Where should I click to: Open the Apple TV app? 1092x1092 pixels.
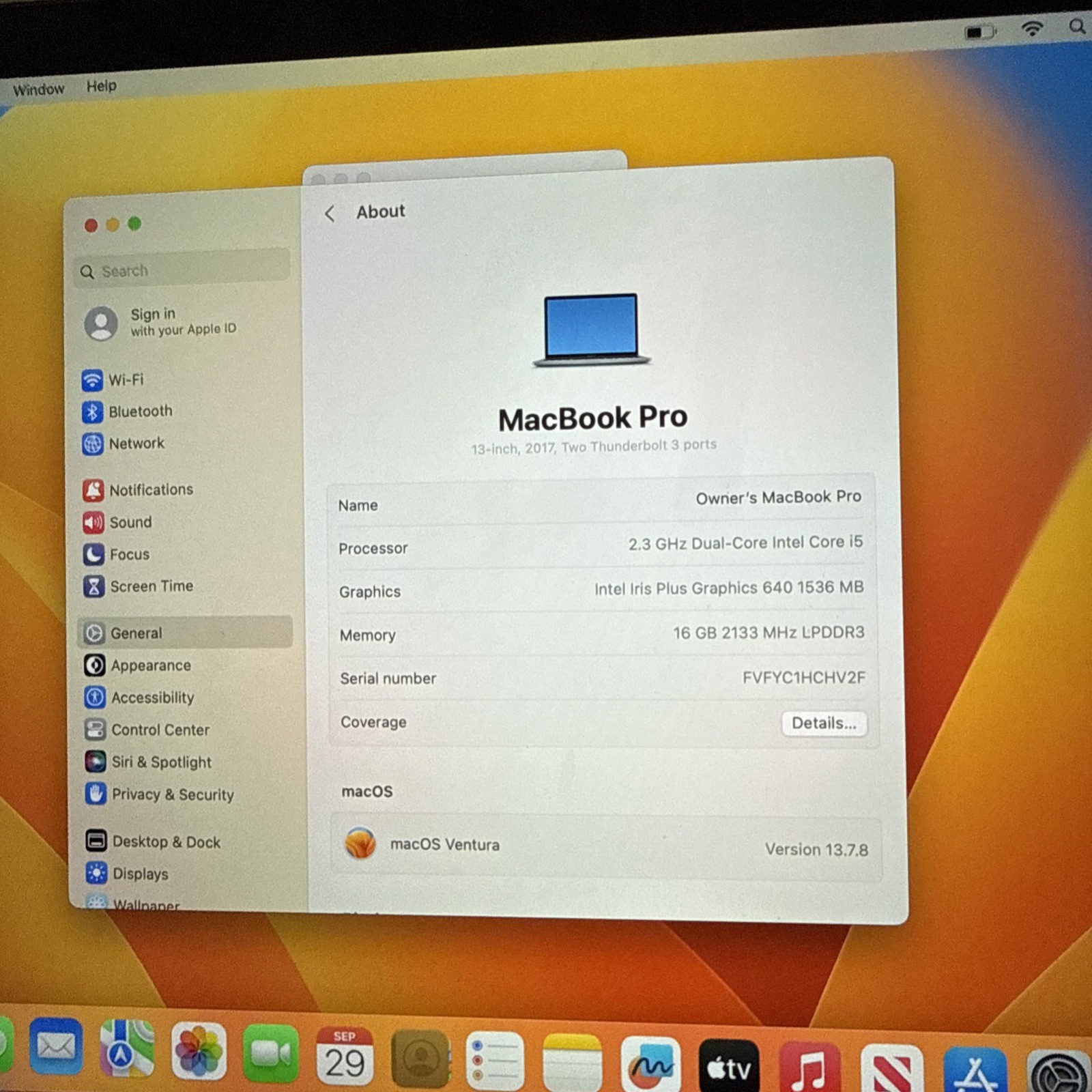pos(729,1067)
